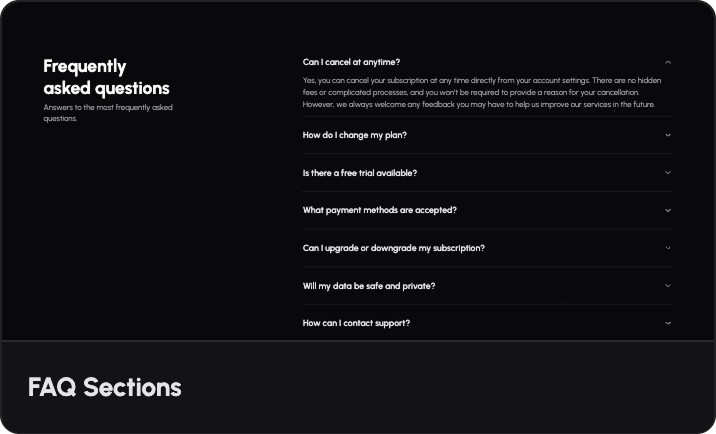Open 'Will my data be safe and private?'
The width and height of the screenshot is (716, 434).
coord(368,286)
